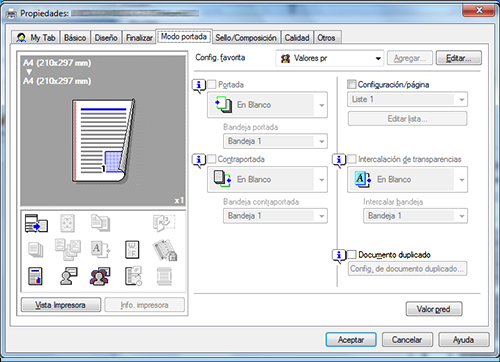Switch to the My Tab tab
500x362 pixels.
[35, 37]
